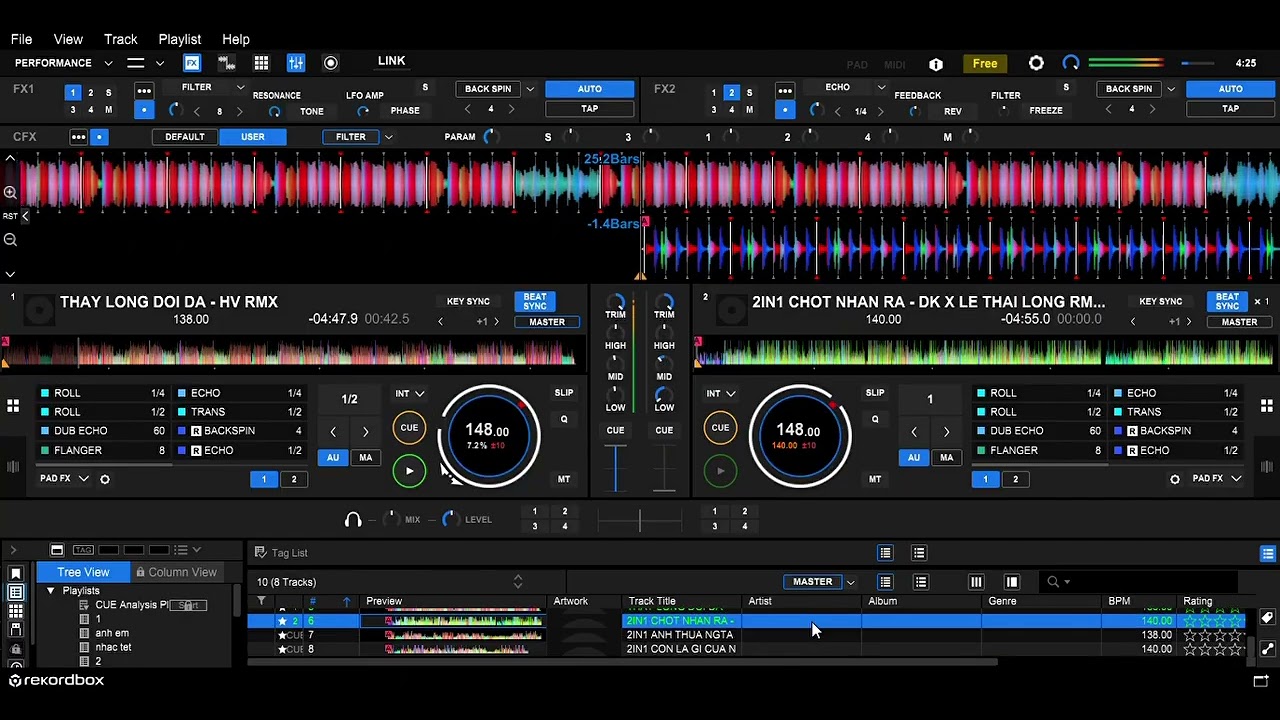Viewport: 1280px width, 720px height.
Task: Collapse the Playlists tree node
Action: 51,591
